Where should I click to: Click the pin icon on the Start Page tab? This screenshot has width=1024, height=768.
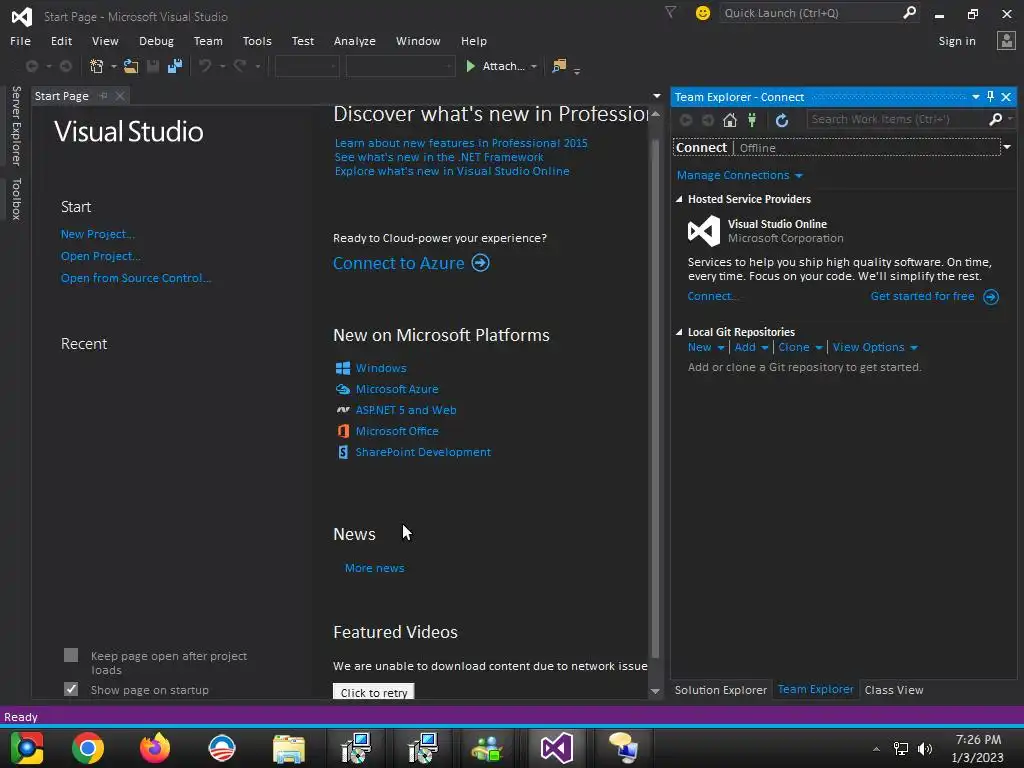(103, 96)
